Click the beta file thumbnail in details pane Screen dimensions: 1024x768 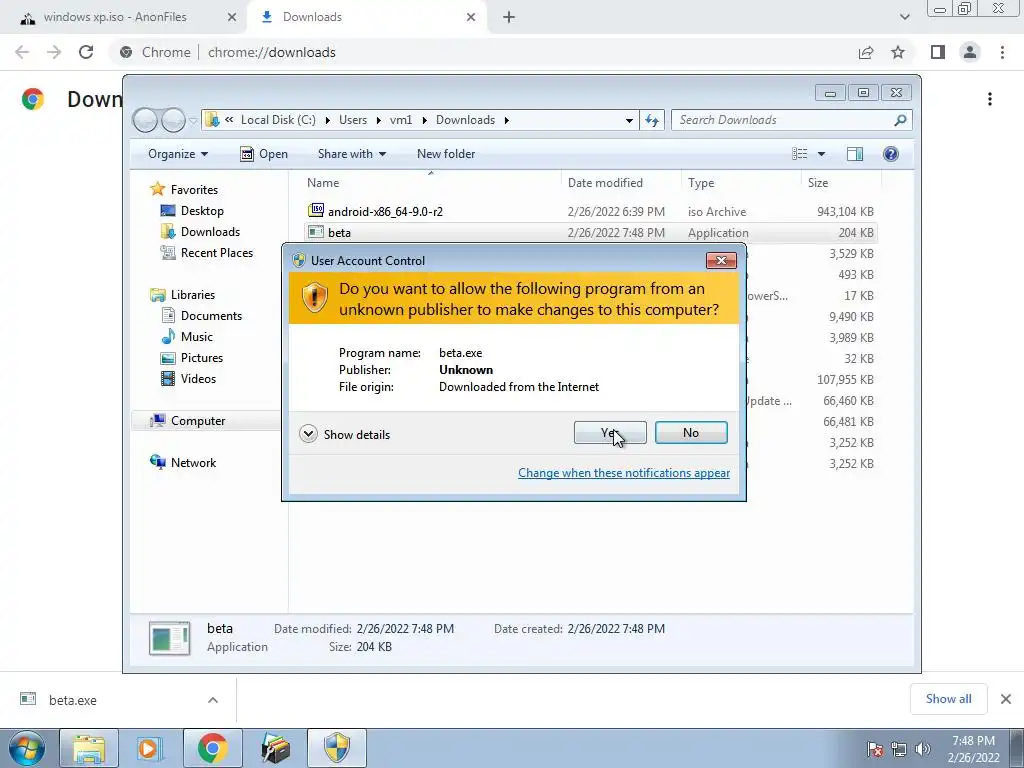tap(170, 638)
